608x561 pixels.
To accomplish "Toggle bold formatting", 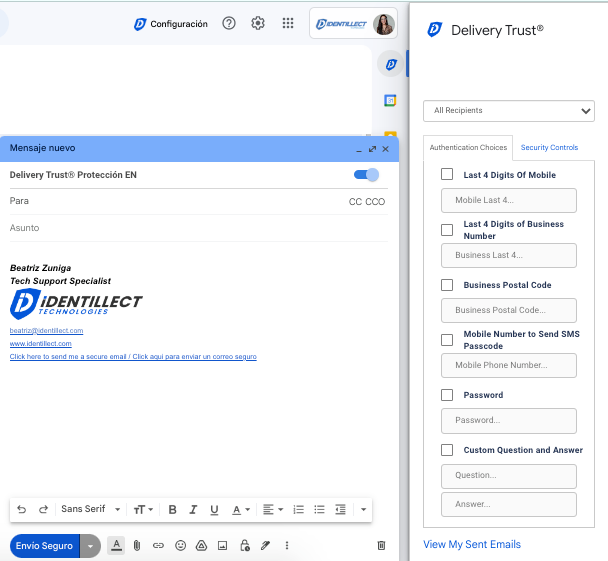I will click(x=173, y=509).
